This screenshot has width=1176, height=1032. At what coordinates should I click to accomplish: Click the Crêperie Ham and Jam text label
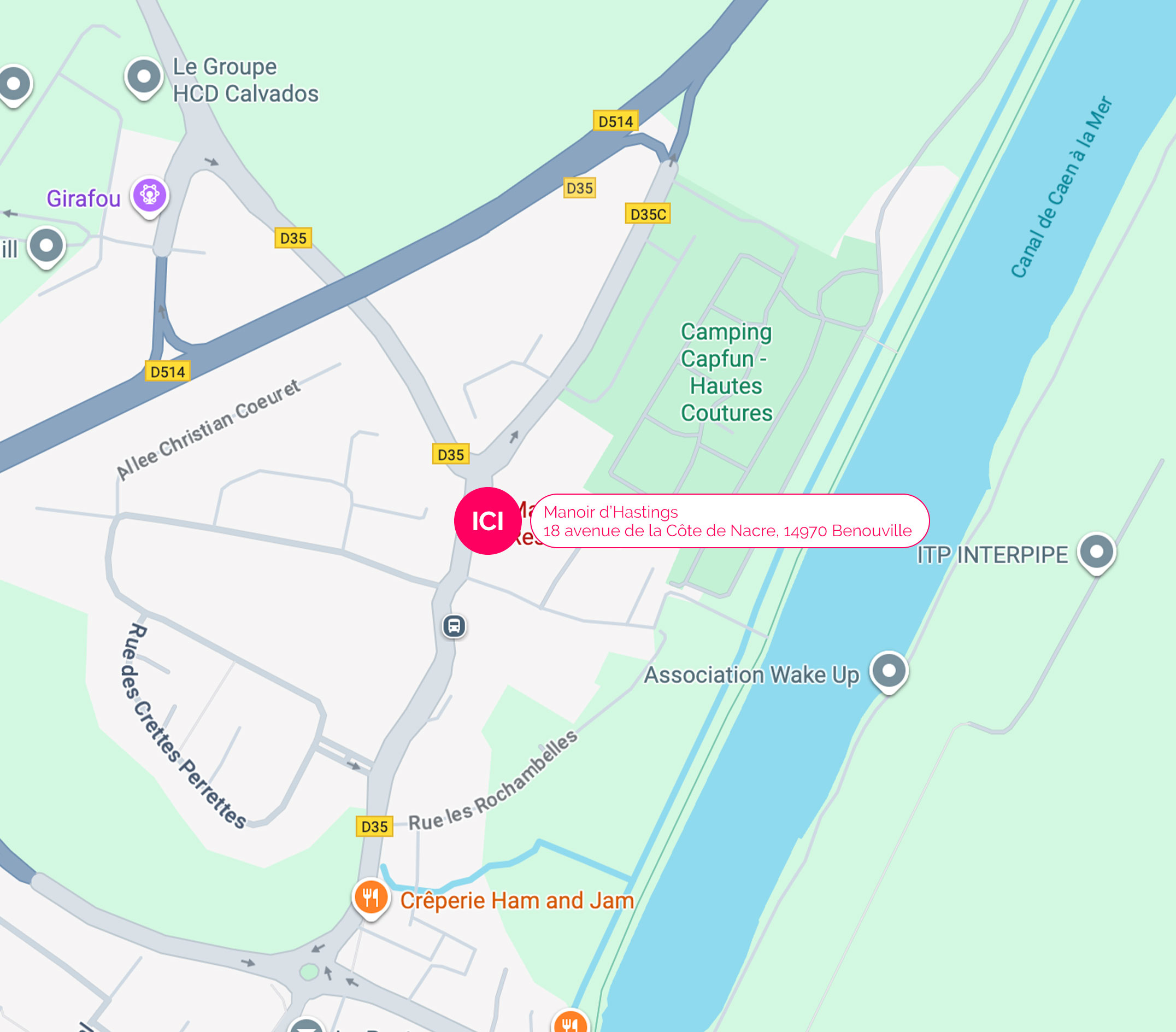[x=518, y=901]
